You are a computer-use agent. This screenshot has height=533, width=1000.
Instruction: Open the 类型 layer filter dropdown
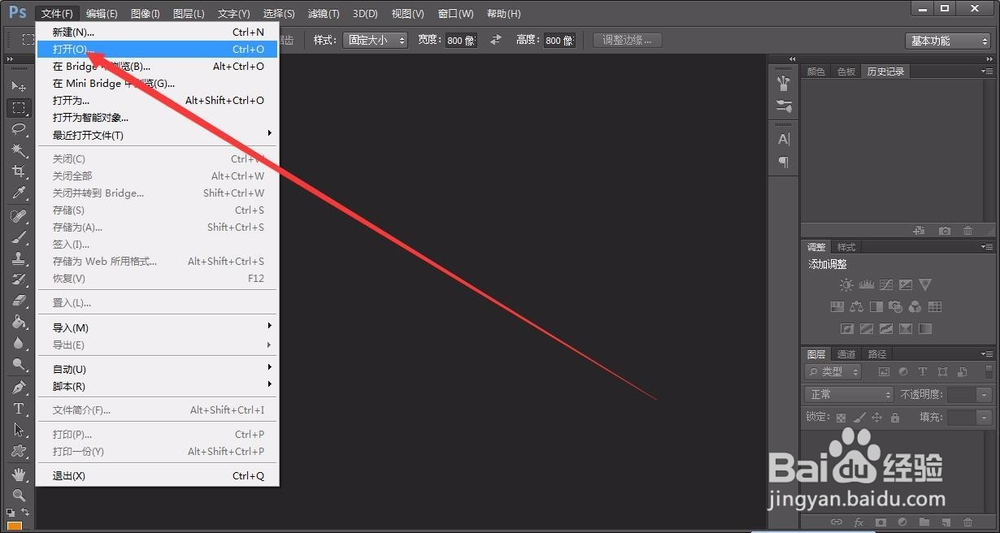point(833,372)
